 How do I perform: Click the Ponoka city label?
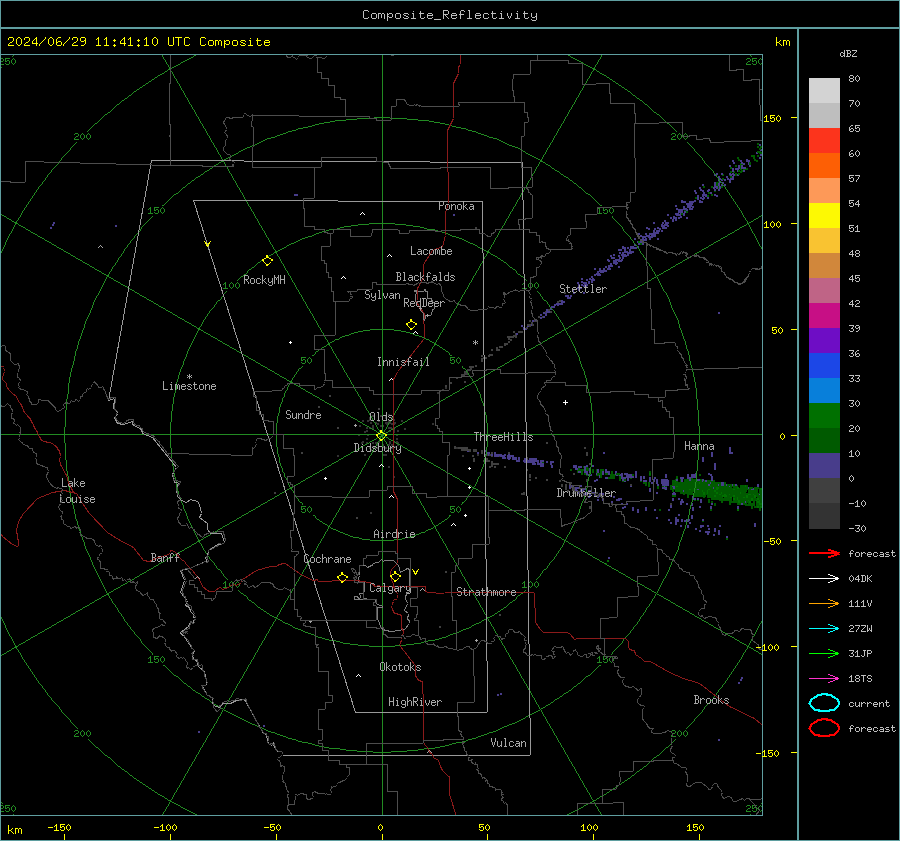456,206
